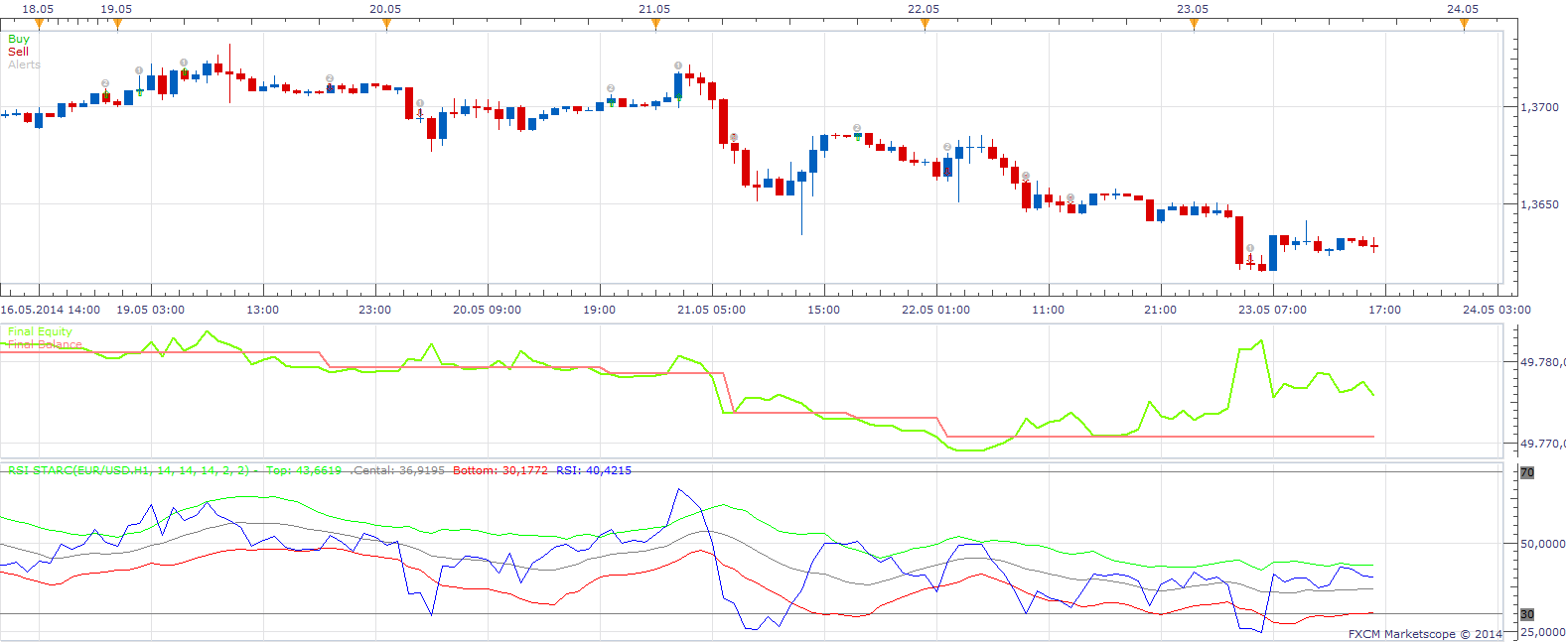Select trade marker 1 at the 23.05 low
This screenshot has height=642, width=1568.
pyautogui.click(x=1250, y=248)
